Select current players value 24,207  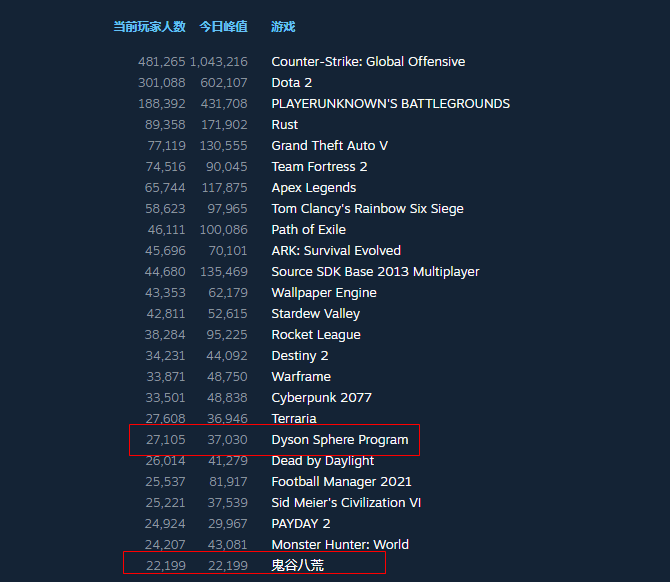pos(165,545)
